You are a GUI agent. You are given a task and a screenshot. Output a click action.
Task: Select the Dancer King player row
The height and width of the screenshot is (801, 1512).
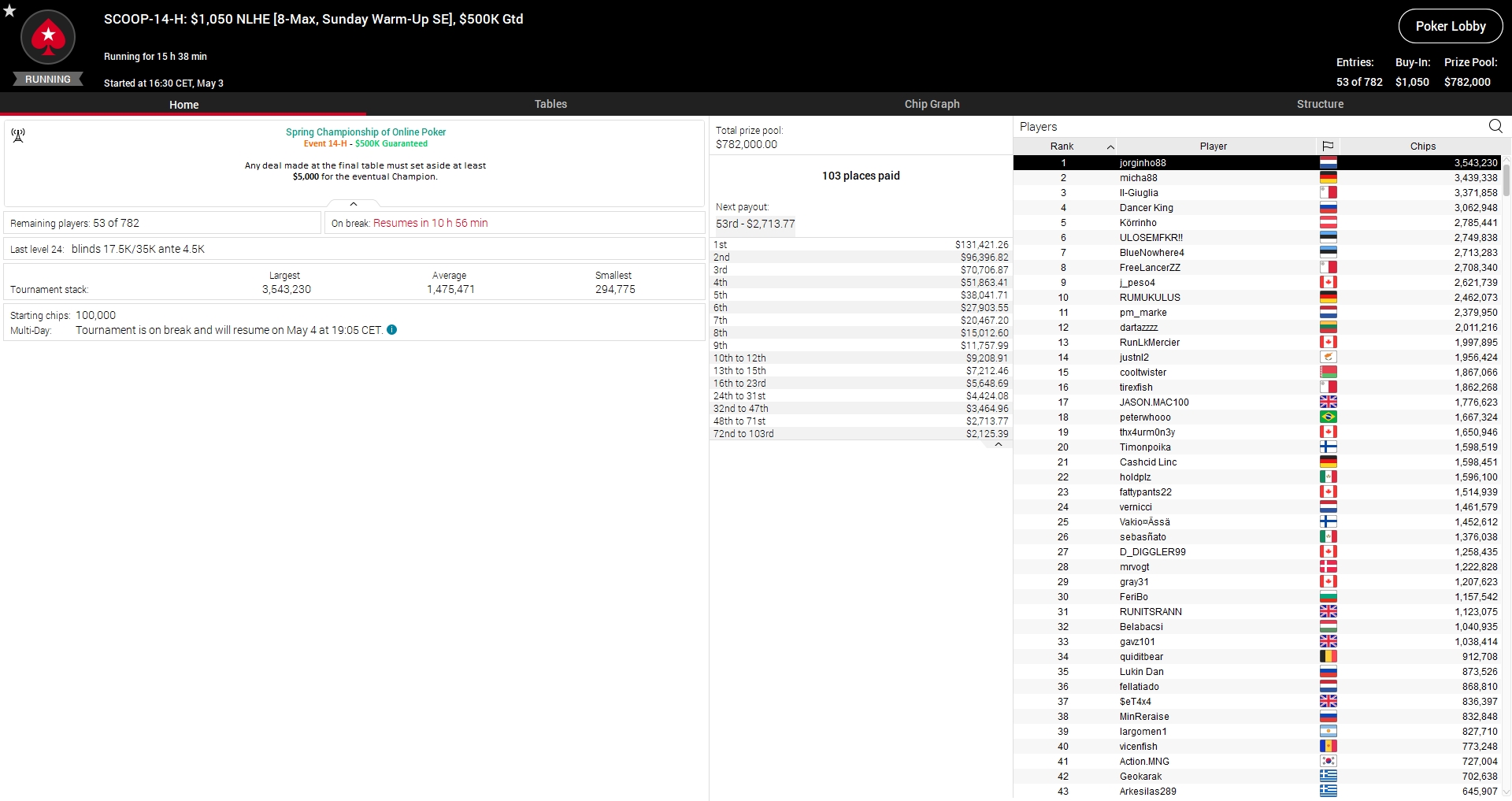pyautogui.click(x=1146, y=208)
